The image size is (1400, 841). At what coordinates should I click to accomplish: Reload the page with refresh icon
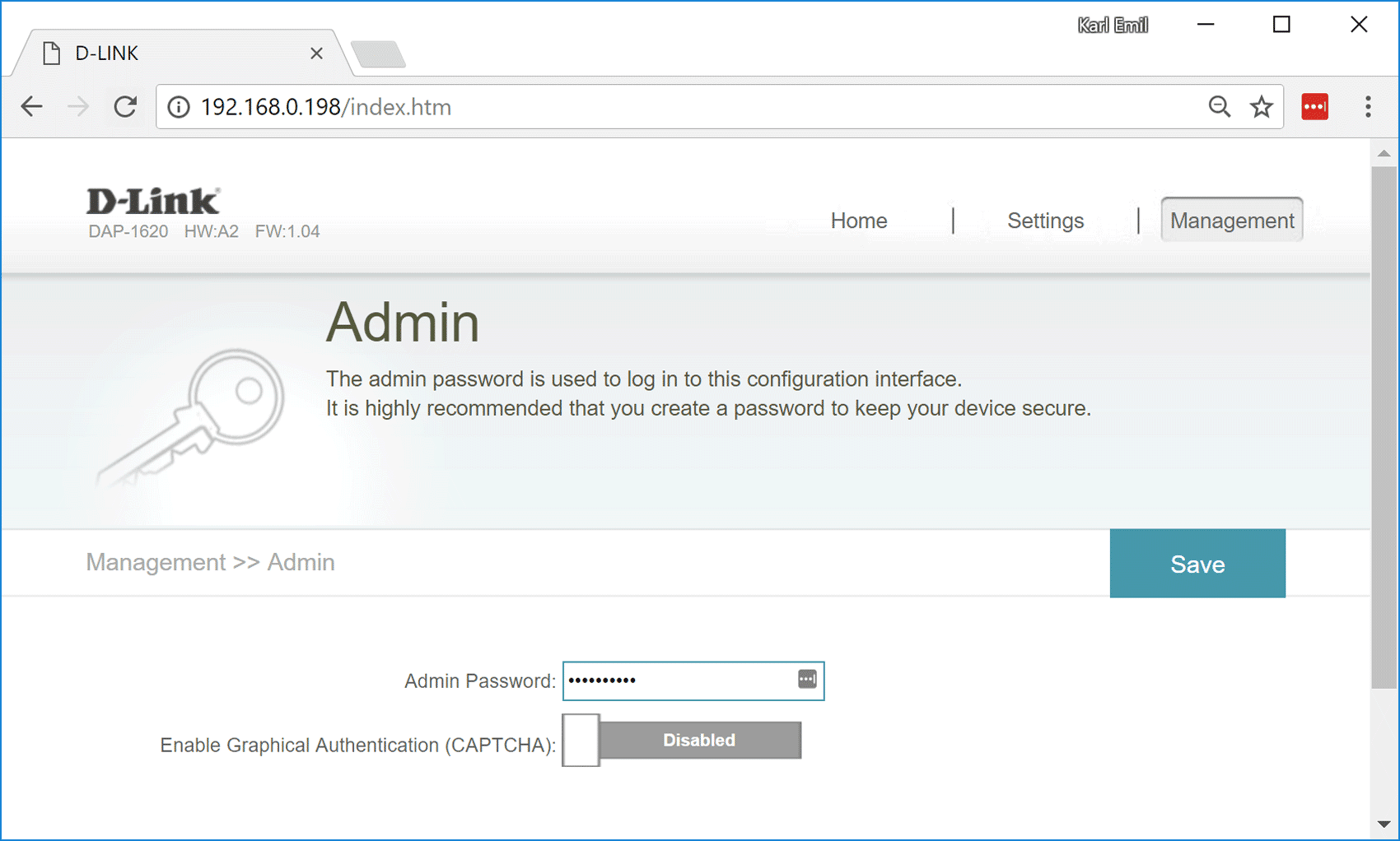pyautogui.click(x=125, y=107)
